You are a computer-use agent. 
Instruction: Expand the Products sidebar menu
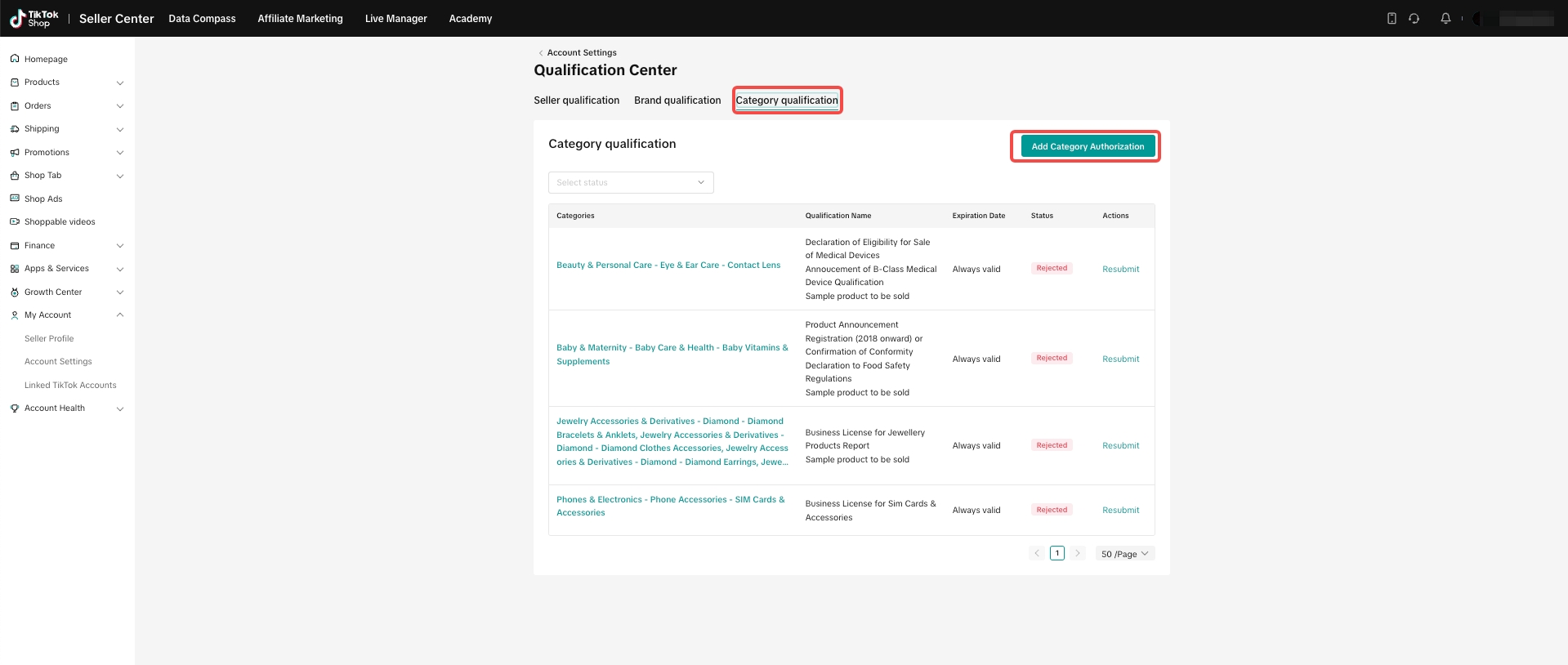(120, 83)
